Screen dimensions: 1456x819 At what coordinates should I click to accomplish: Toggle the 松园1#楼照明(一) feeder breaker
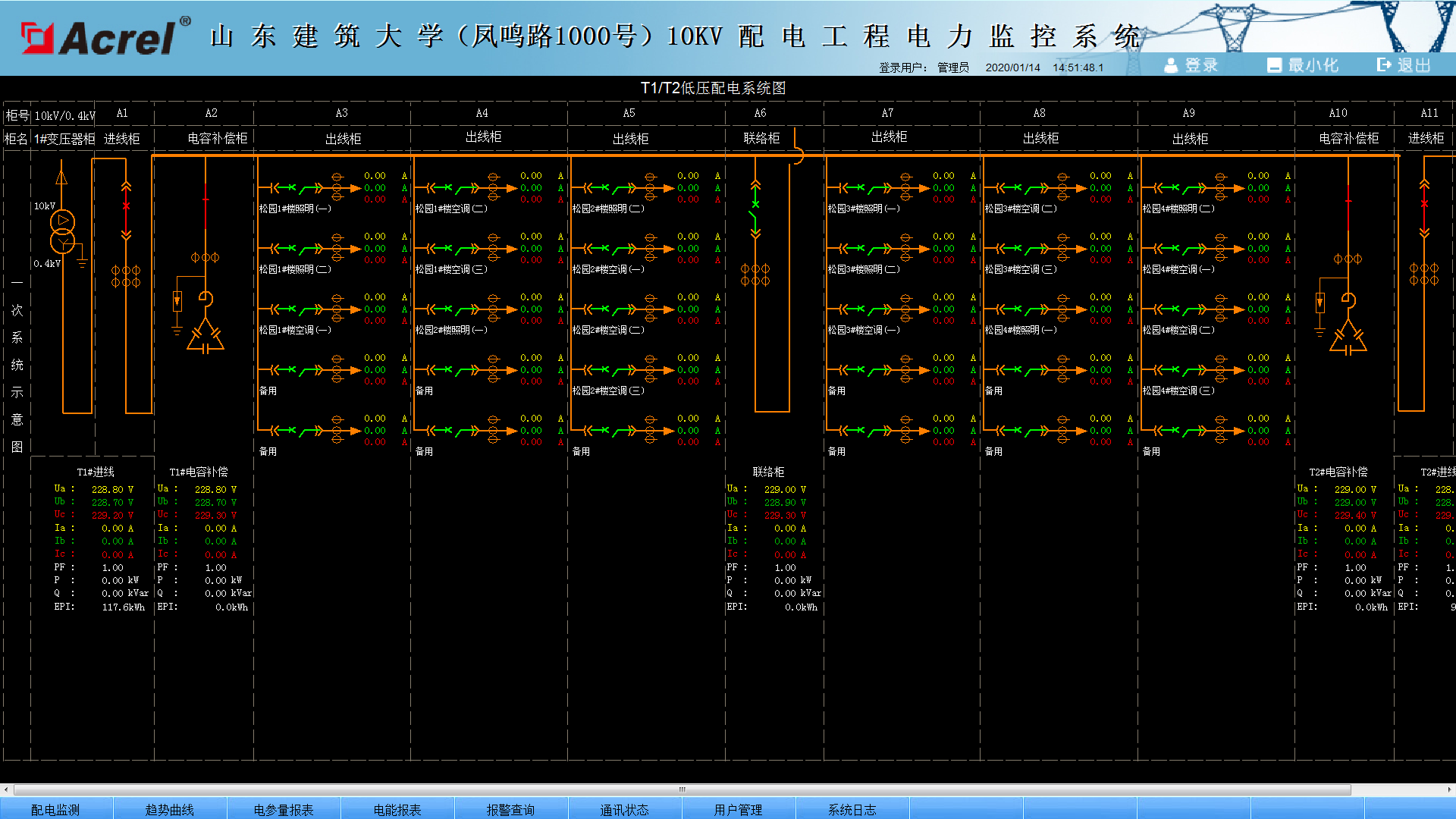pos(291,187)
